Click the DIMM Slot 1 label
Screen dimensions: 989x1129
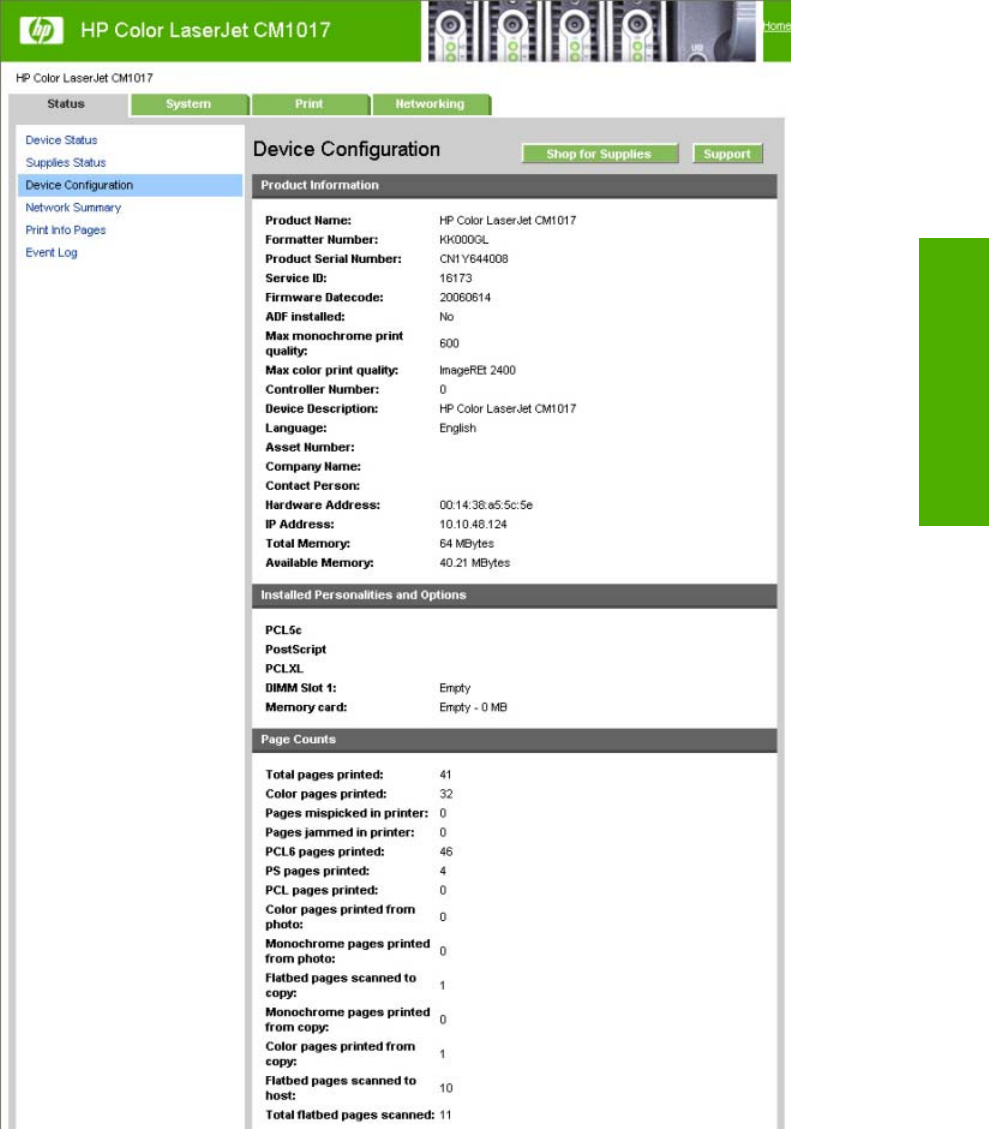[300, 688]
